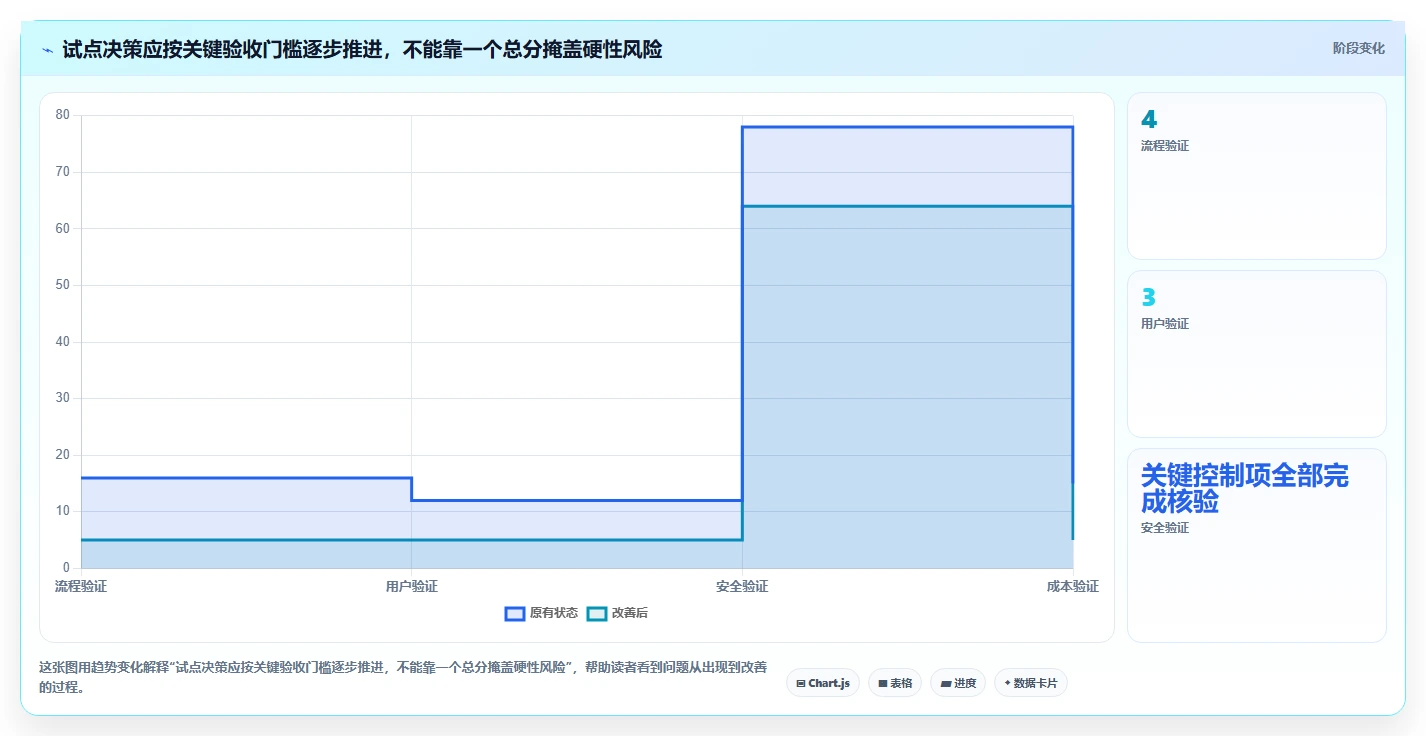Click the 用户验证 x-axis label
This screenshot has height=736, width=1426.
pyautogui.click(x=412, y=586)
